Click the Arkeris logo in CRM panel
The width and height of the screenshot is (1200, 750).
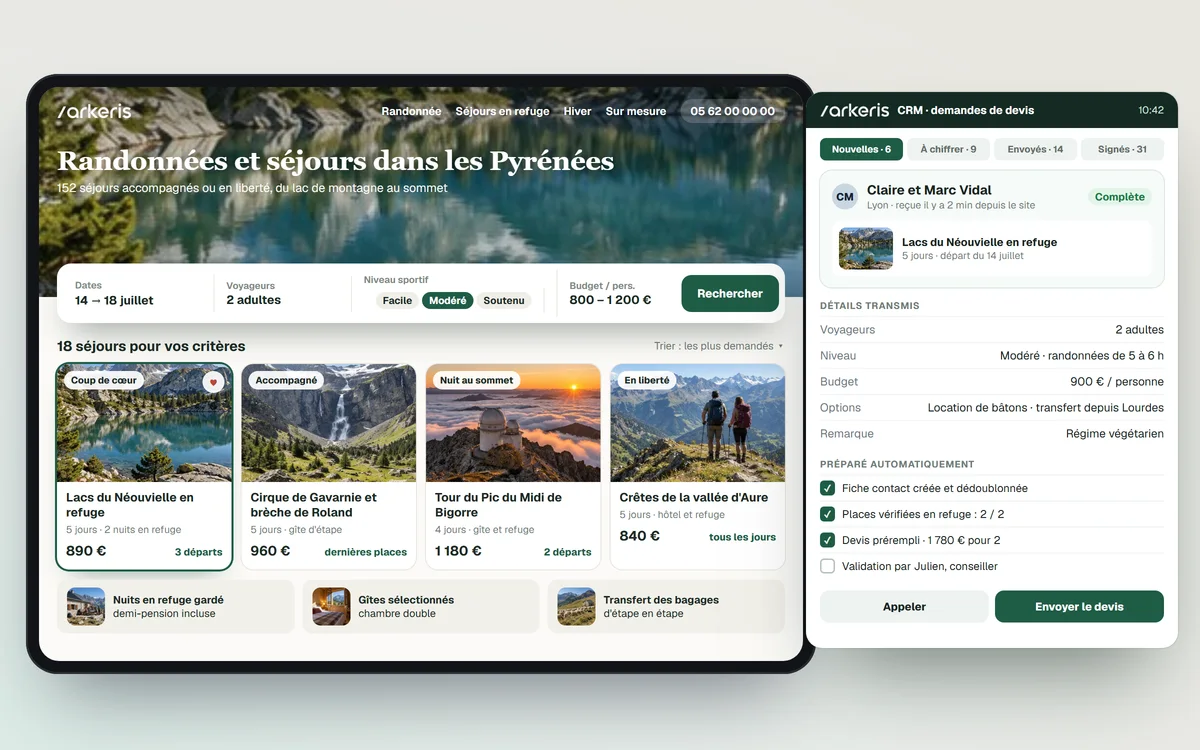tap(854, 110)
